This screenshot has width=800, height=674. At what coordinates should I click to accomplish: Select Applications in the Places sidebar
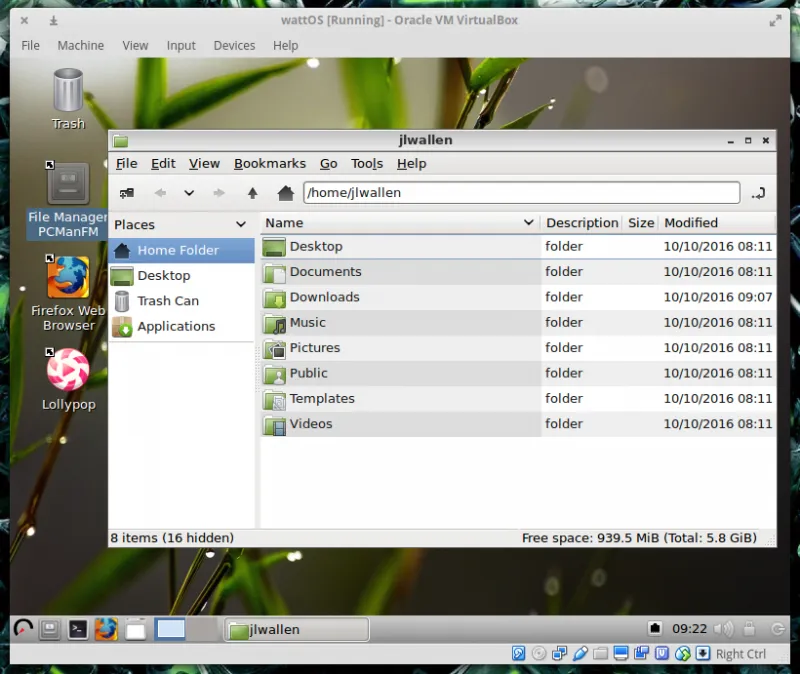(x=176, y=326)
